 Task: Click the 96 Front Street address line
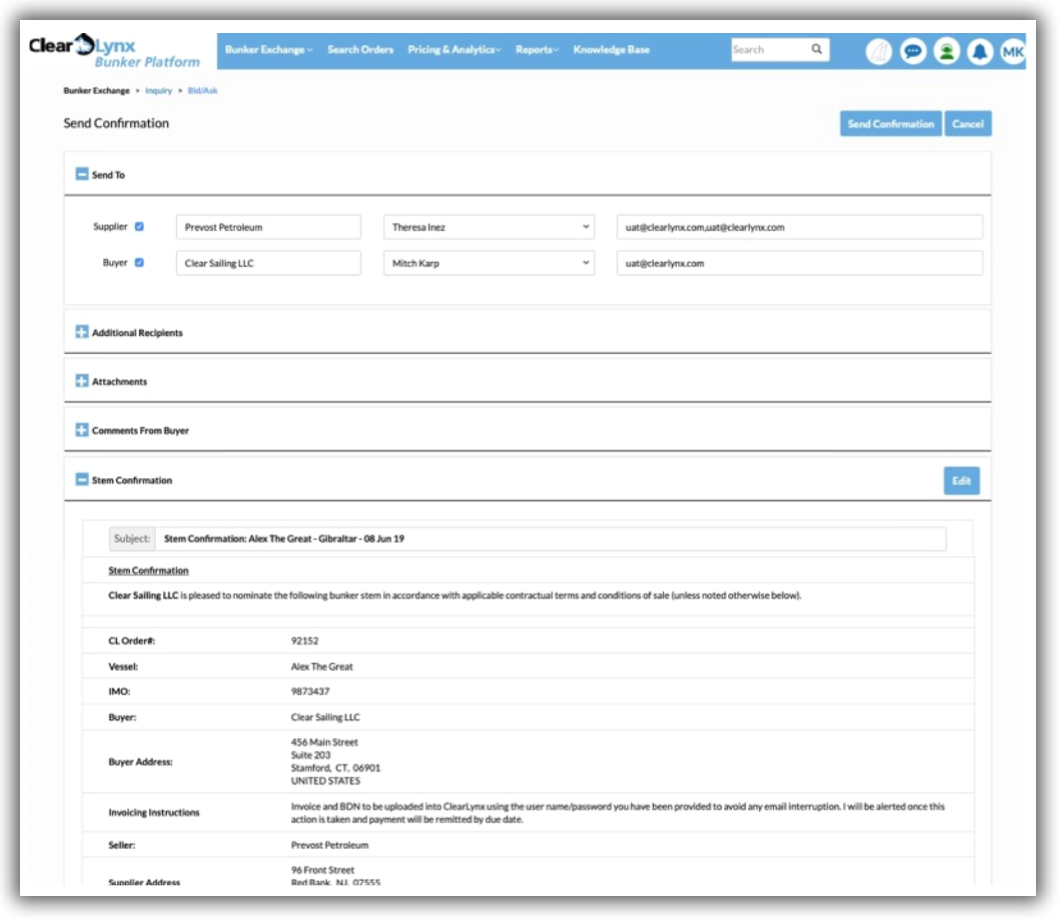[x=322, y=870]
